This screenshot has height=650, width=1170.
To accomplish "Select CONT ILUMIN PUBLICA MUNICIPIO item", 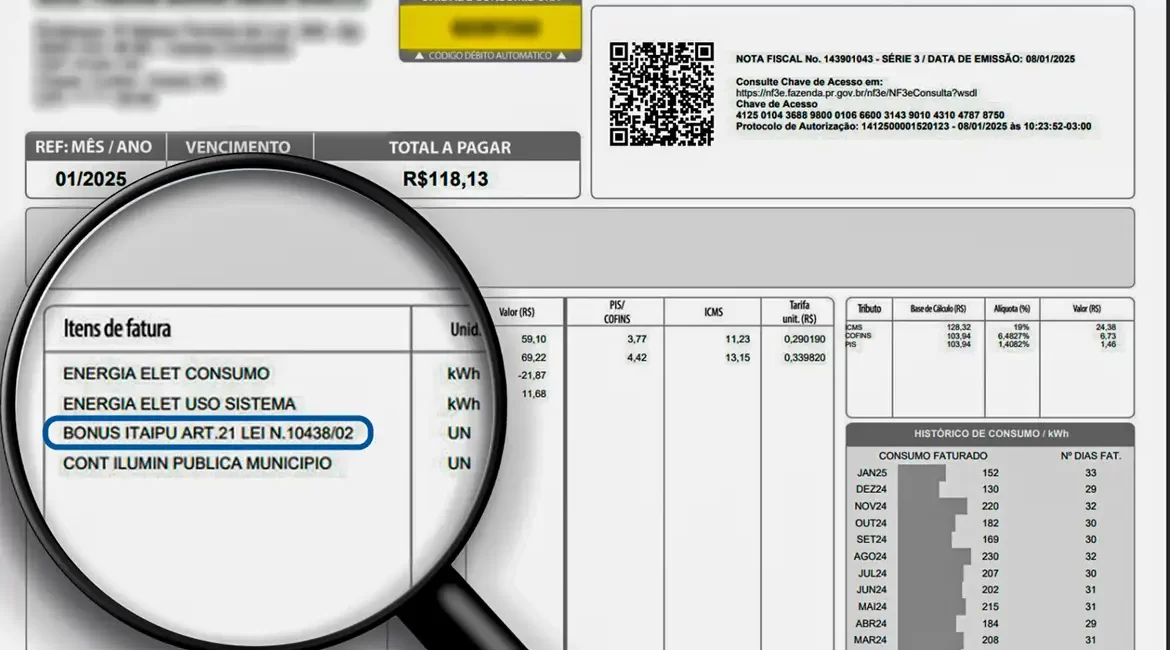I will pos(197,464).
